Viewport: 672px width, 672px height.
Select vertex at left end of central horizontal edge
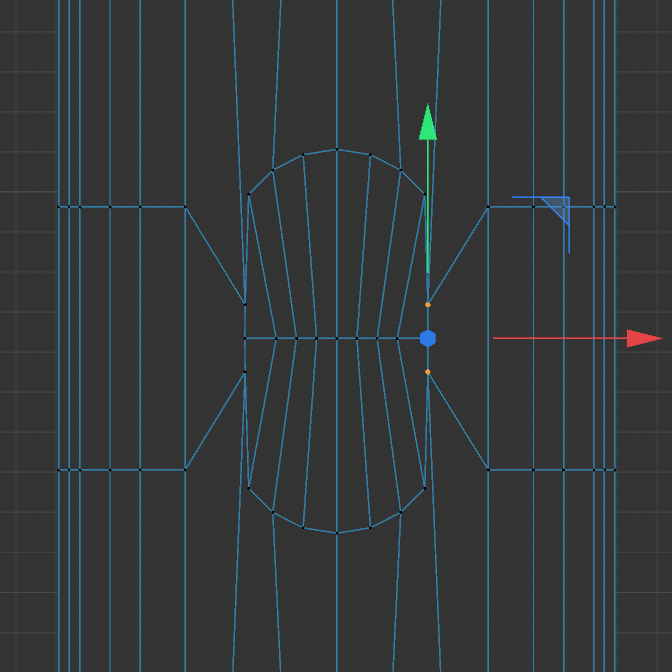[x=245, y=338]
